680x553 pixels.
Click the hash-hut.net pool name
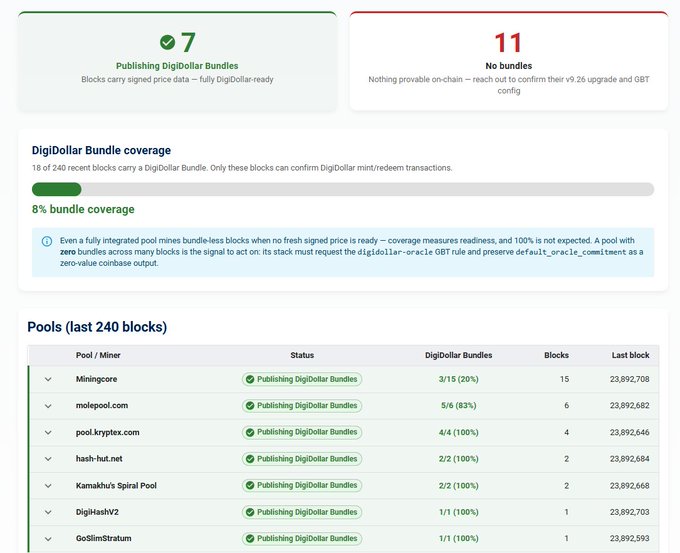pyautogui.click(x=99, y=459)
